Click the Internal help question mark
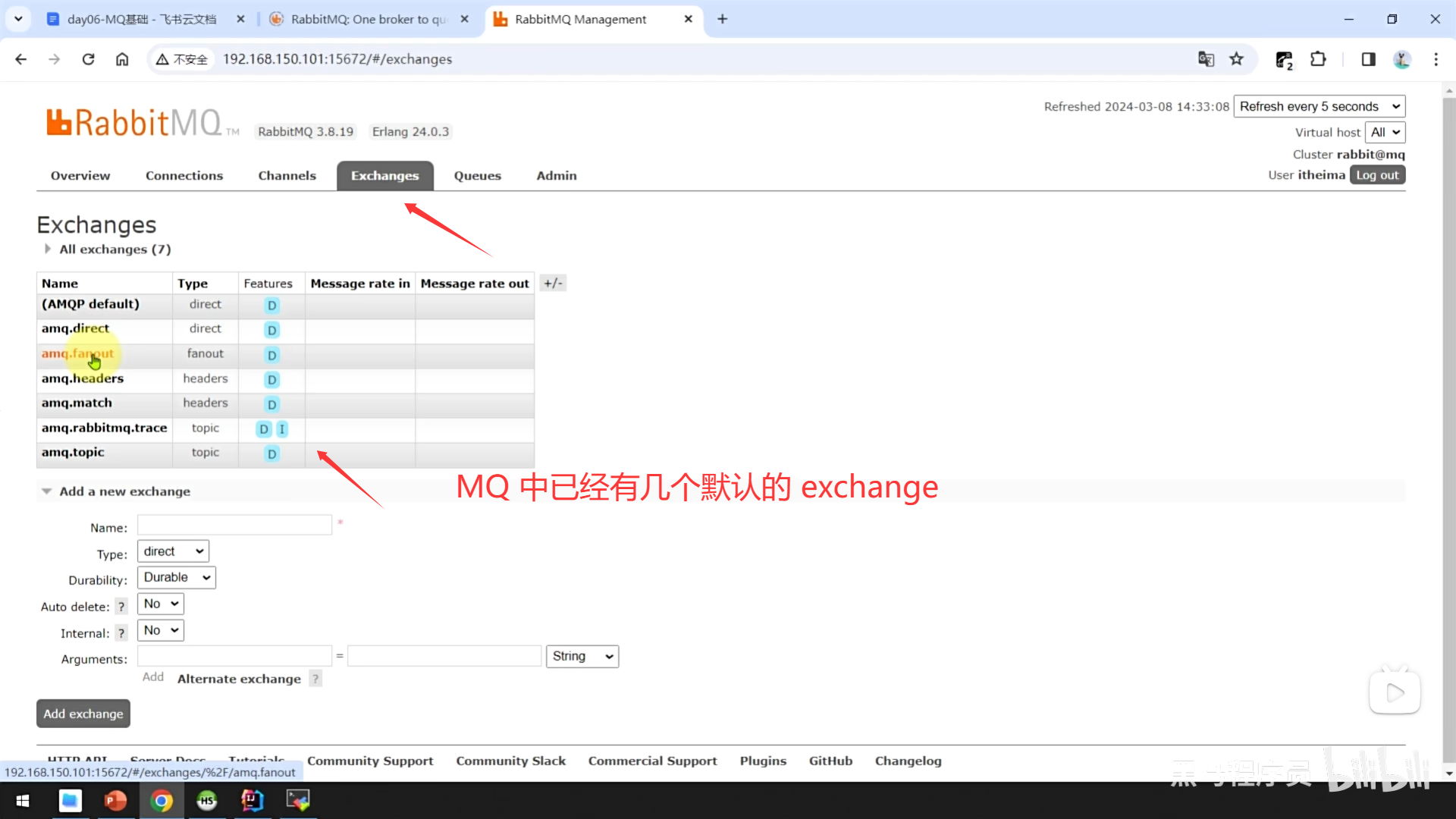The width and height of the screenshot is (1456, 819). 121,633
